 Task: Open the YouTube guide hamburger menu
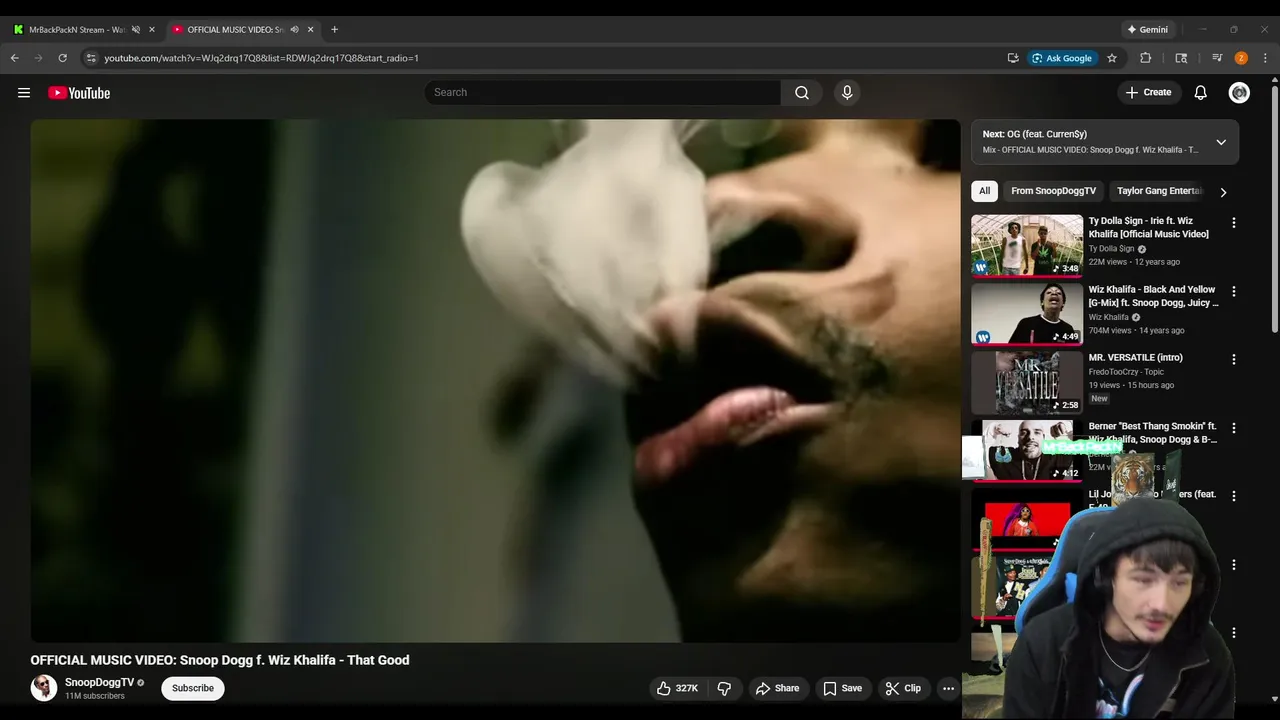24,93
